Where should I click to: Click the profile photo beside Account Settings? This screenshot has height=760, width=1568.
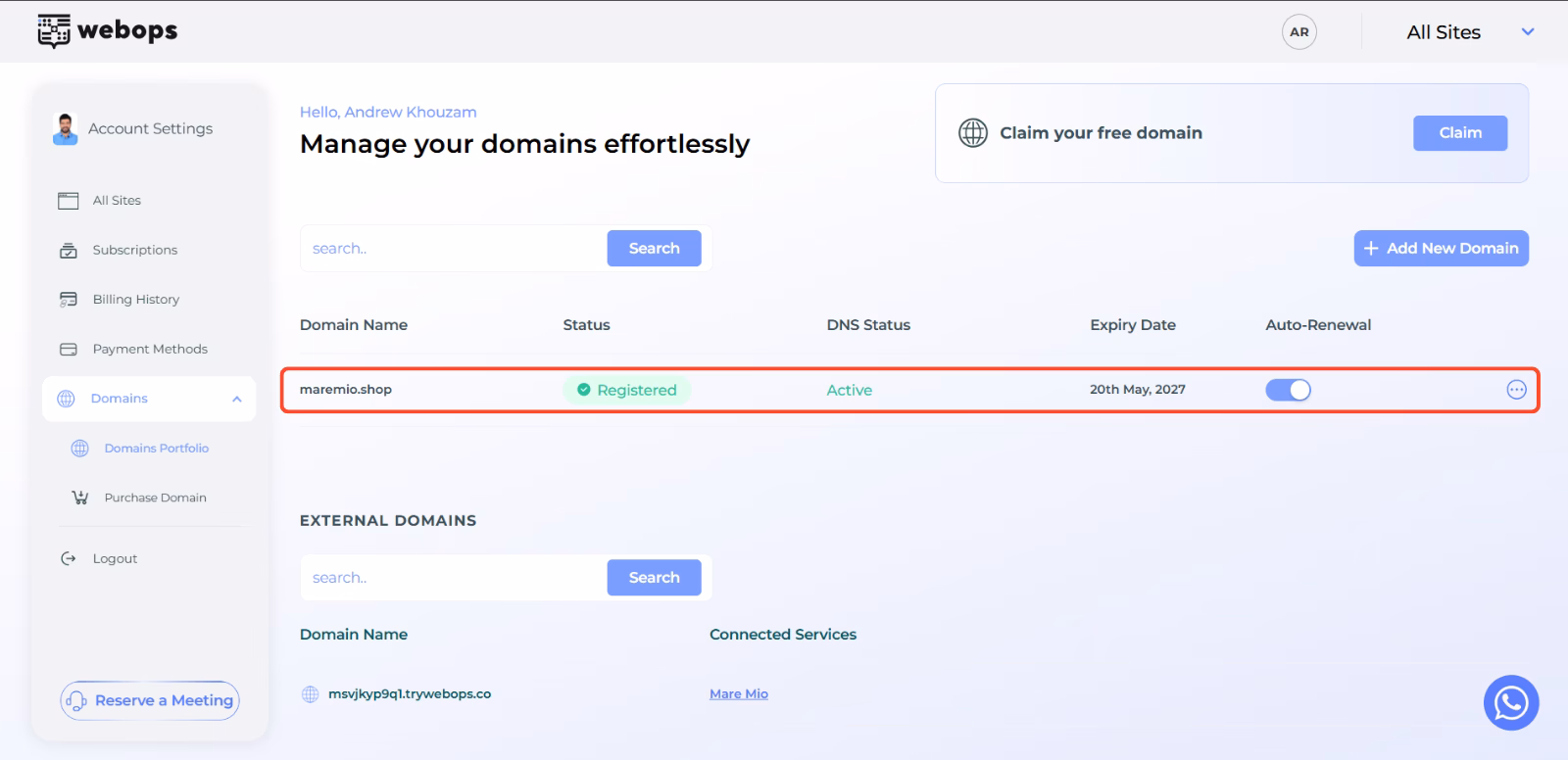click(65, 128)
